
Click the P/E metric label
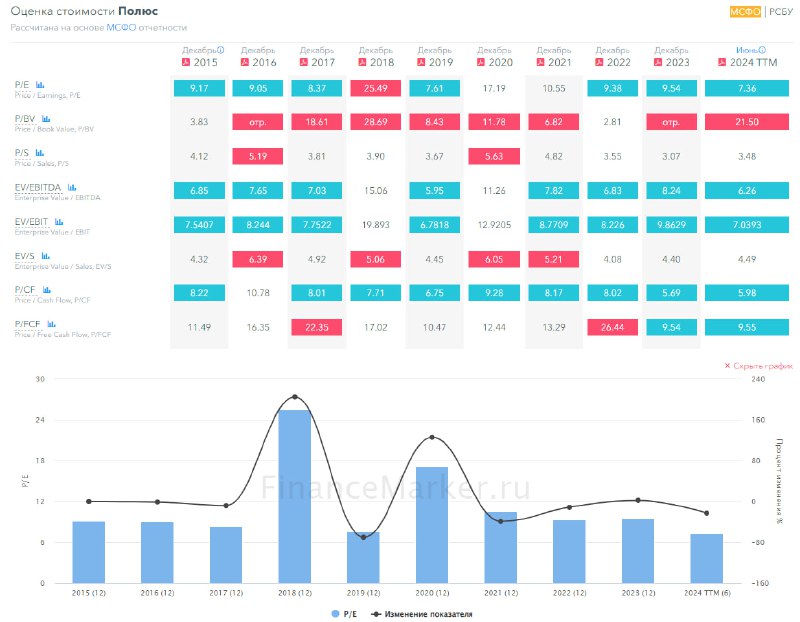pyautogui.click(x=22, y=85)
